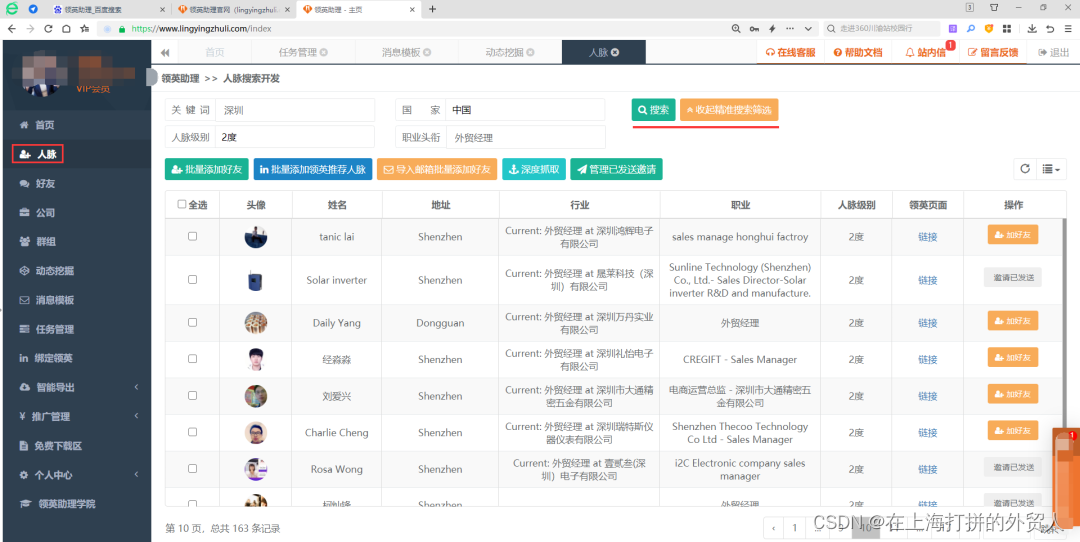Open the 好友 item in the sidebar

pos(76,184)
